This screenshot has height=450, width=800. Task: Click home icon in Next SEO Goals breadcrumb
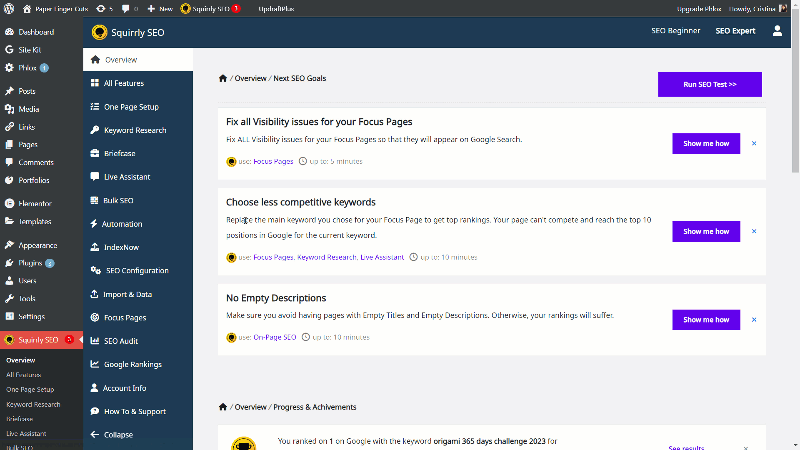[223, 78]
